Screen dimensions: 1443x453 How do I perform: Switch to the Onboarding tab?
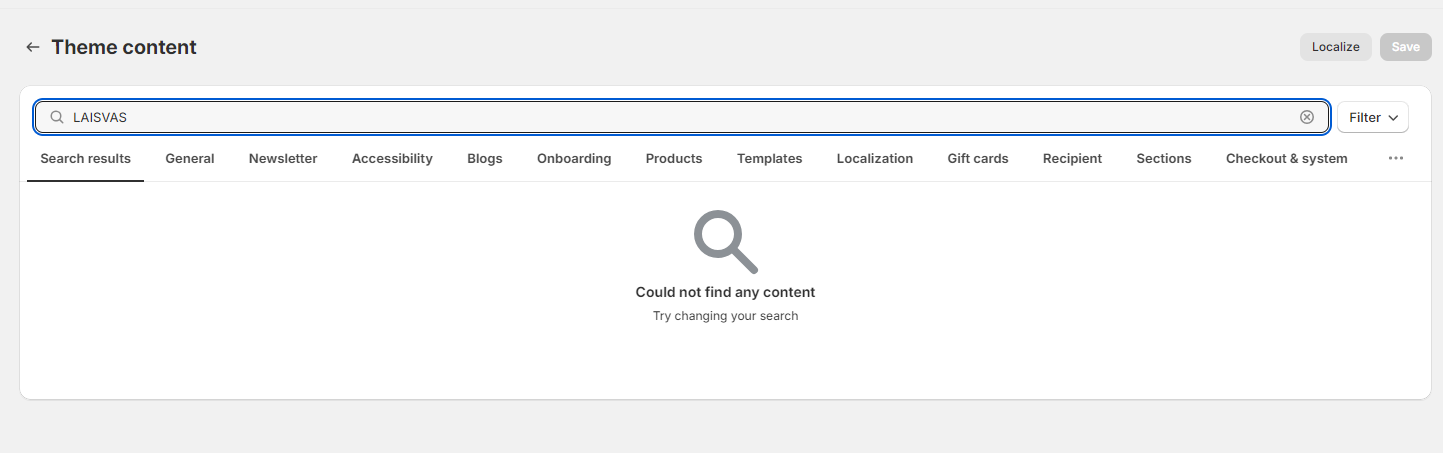574,158
